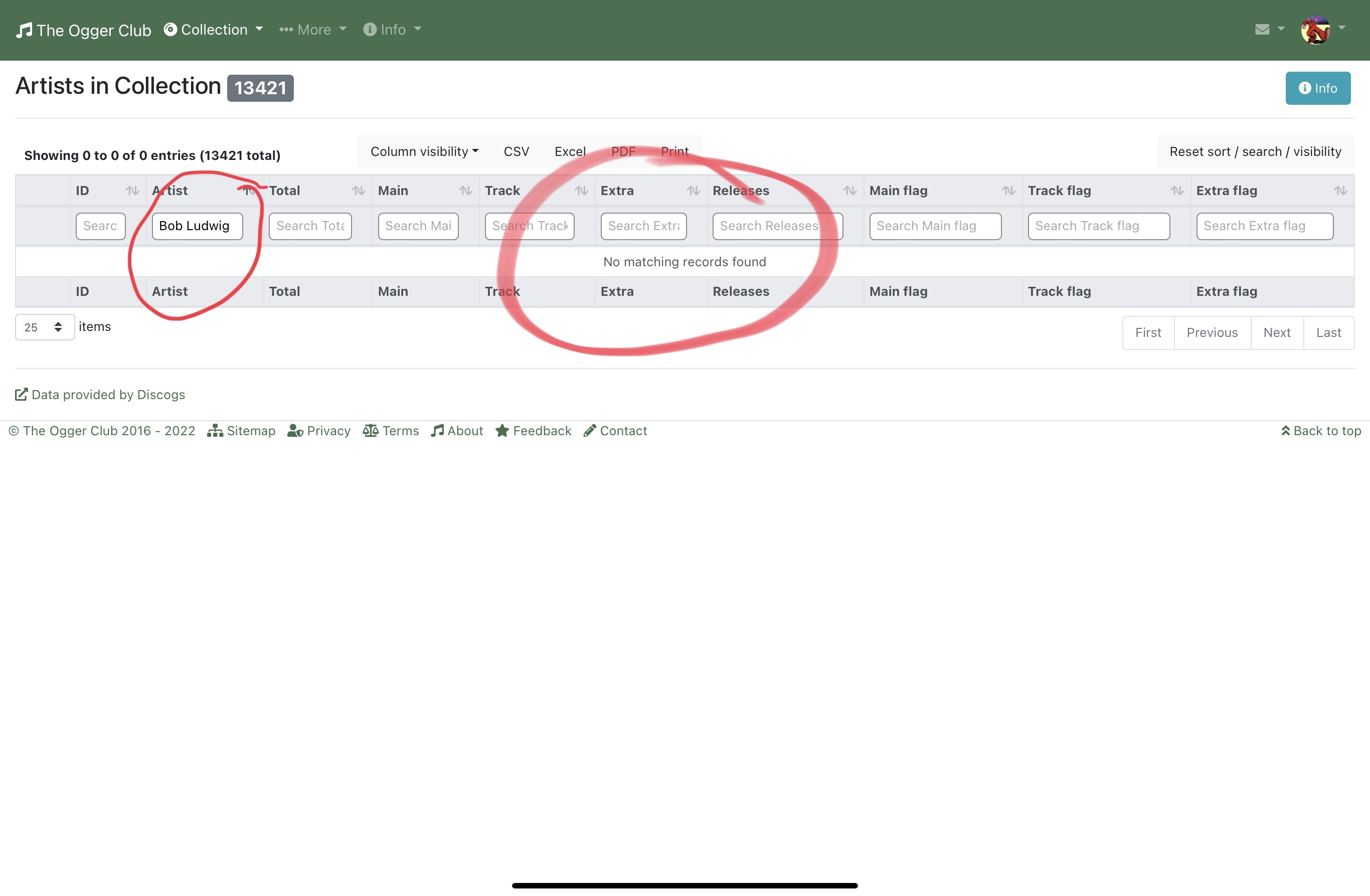The image size is (1370, 896).
Task: Sort by Releases column arrows icon
Action: coord(849,191)
